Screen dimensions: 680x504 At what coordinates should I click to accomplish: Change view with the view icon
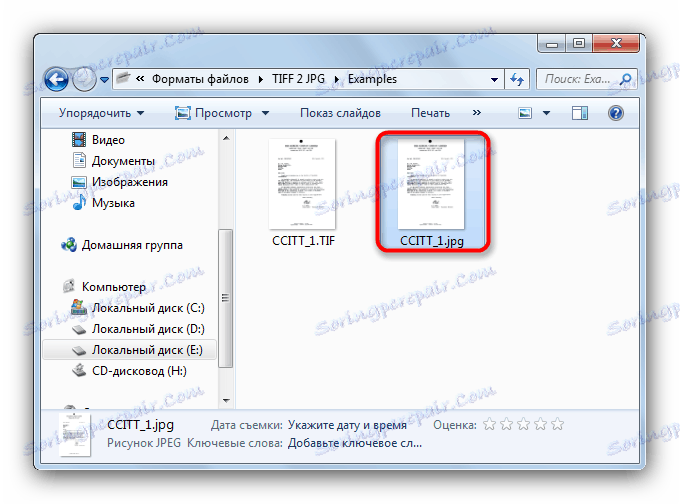coord(525,113)
